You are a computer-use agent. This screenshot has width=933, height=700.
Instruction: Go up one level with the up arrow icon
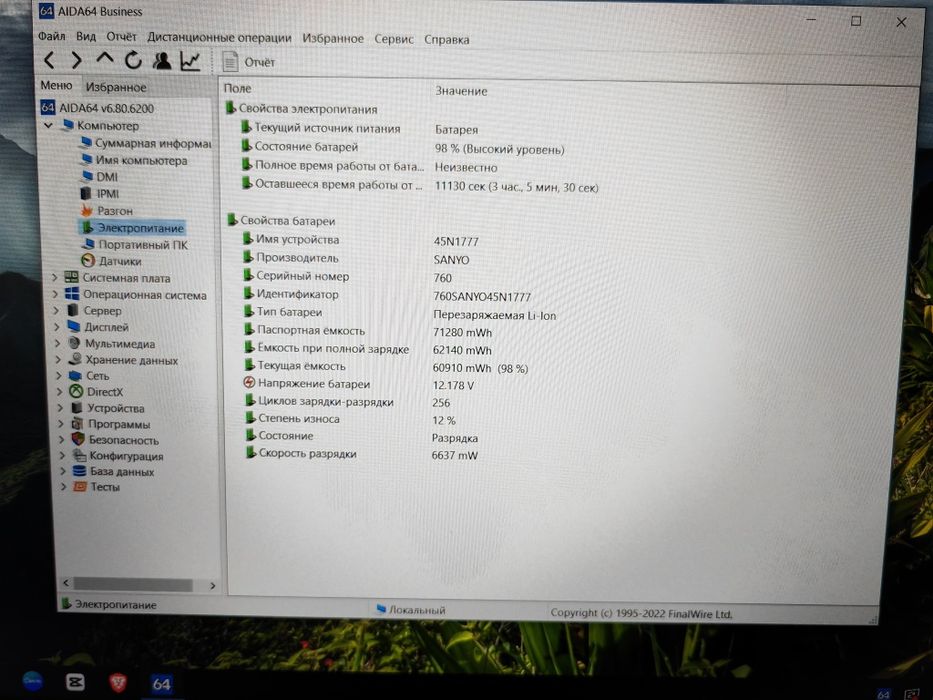[x=104, y=59]
